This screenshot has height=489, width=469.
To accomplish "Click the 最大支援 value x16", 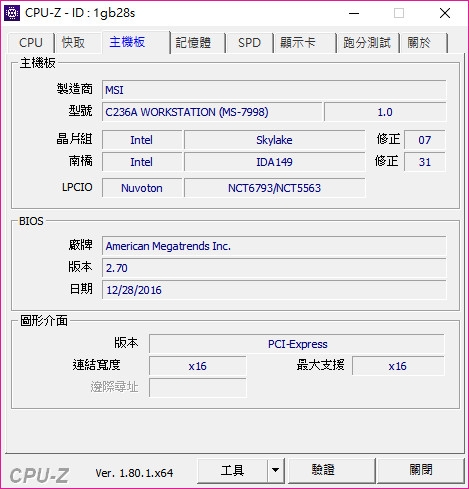I will 398,366.
